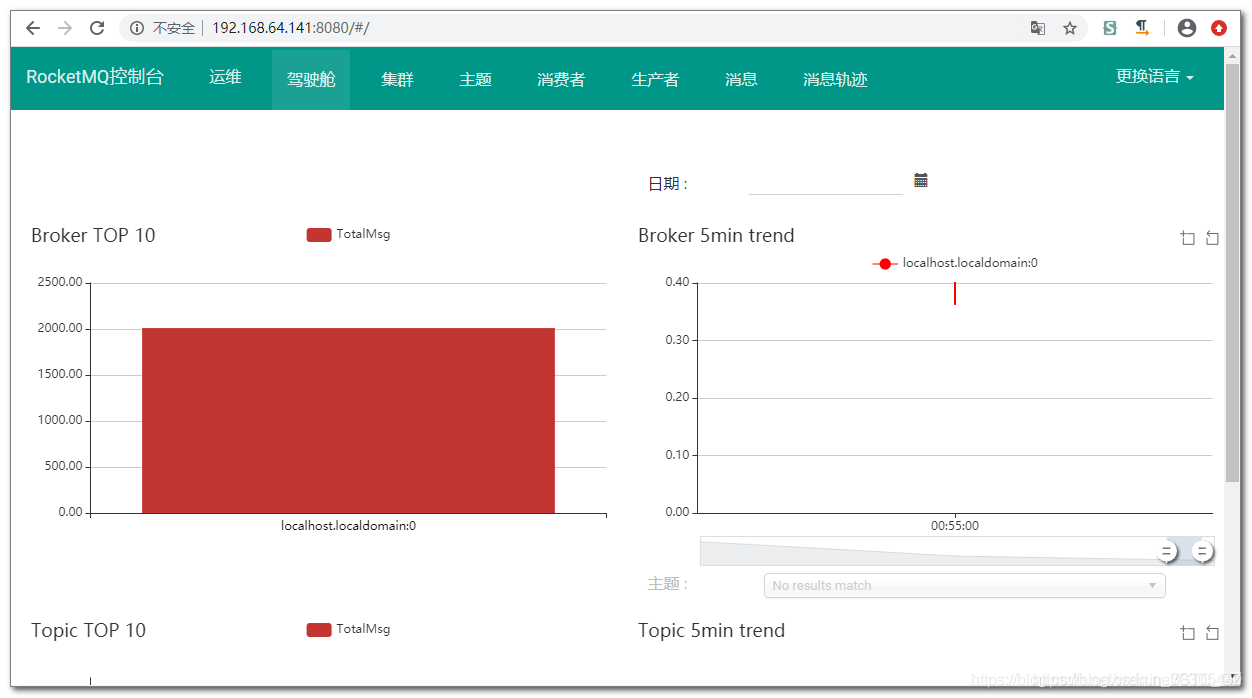This screenshot has height=698, width=1252.
Task: Click the red Chrome update icon
Action: 1219,28
